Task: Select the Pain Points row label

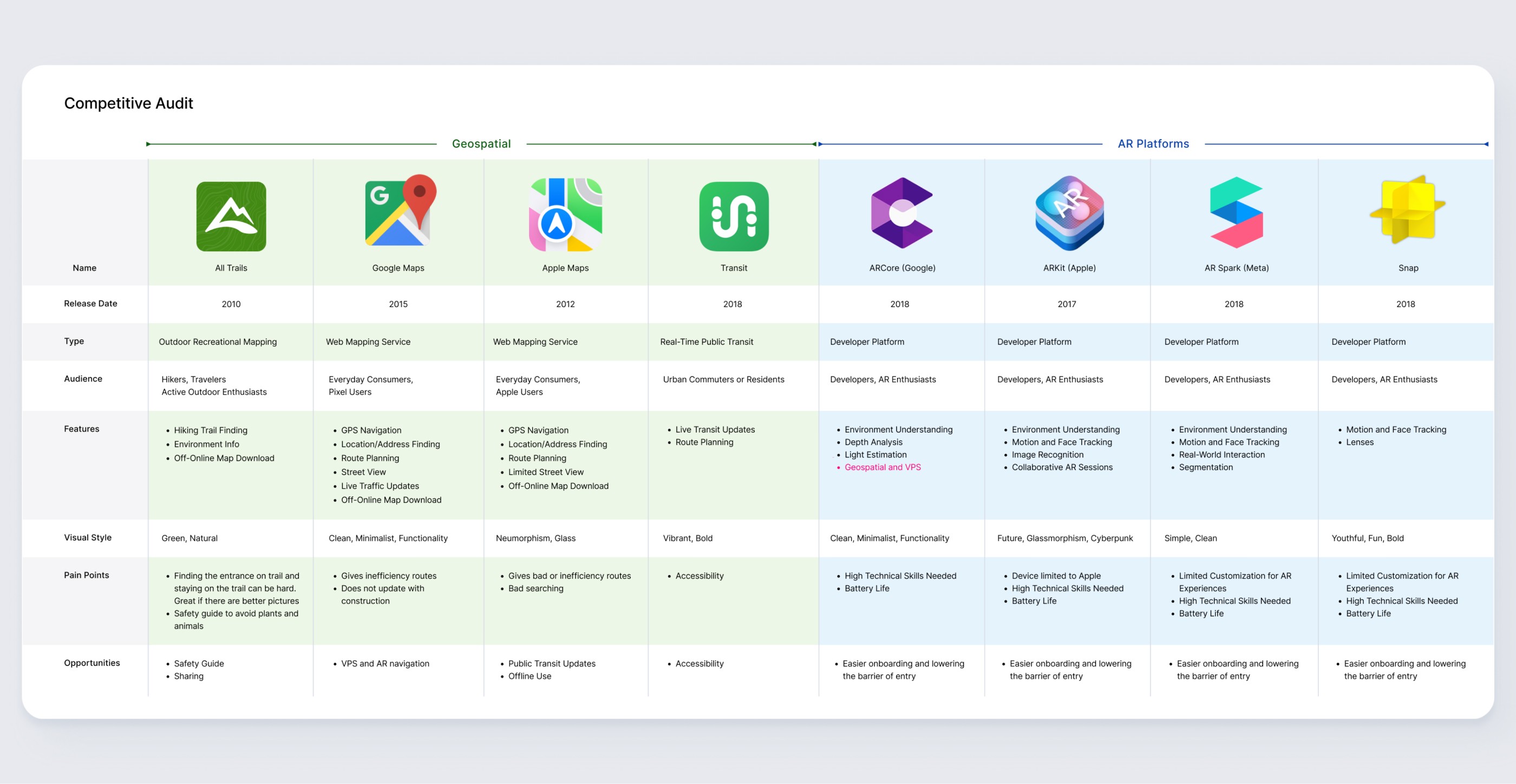Action: click(x=87, y=575)
